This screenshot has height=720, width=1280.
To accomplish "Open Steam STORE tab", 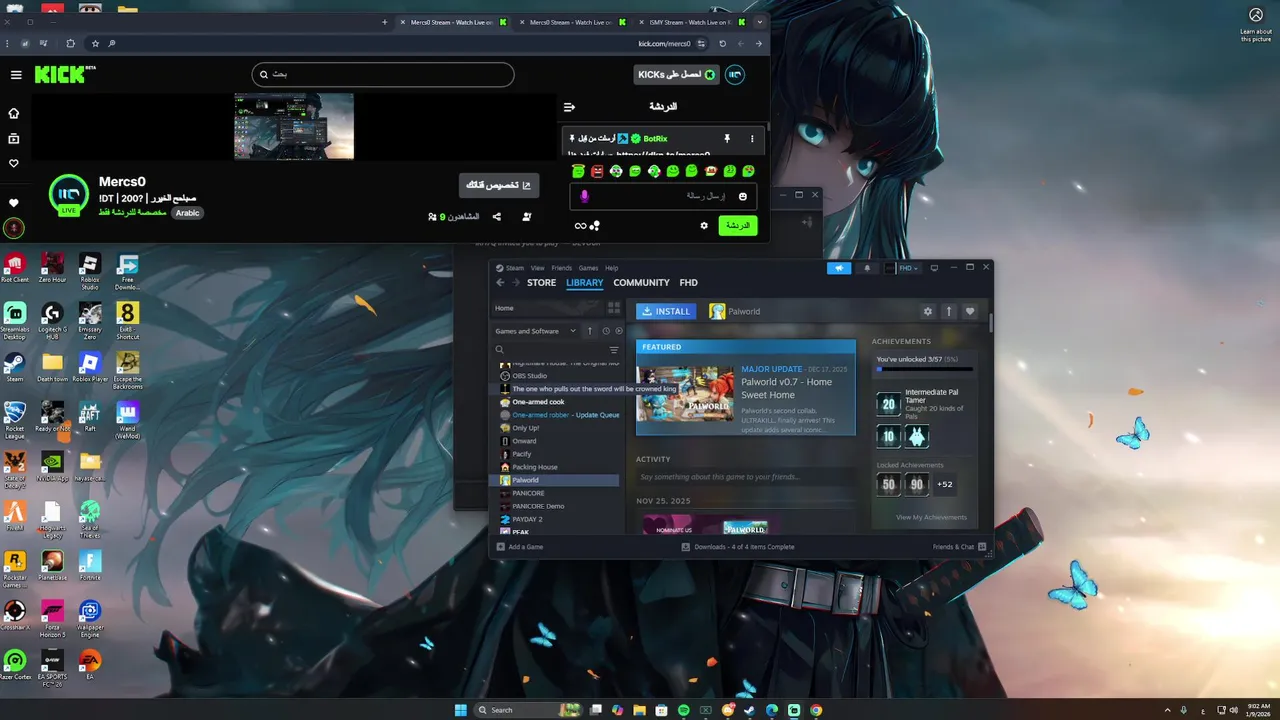I will click(541, 283).
